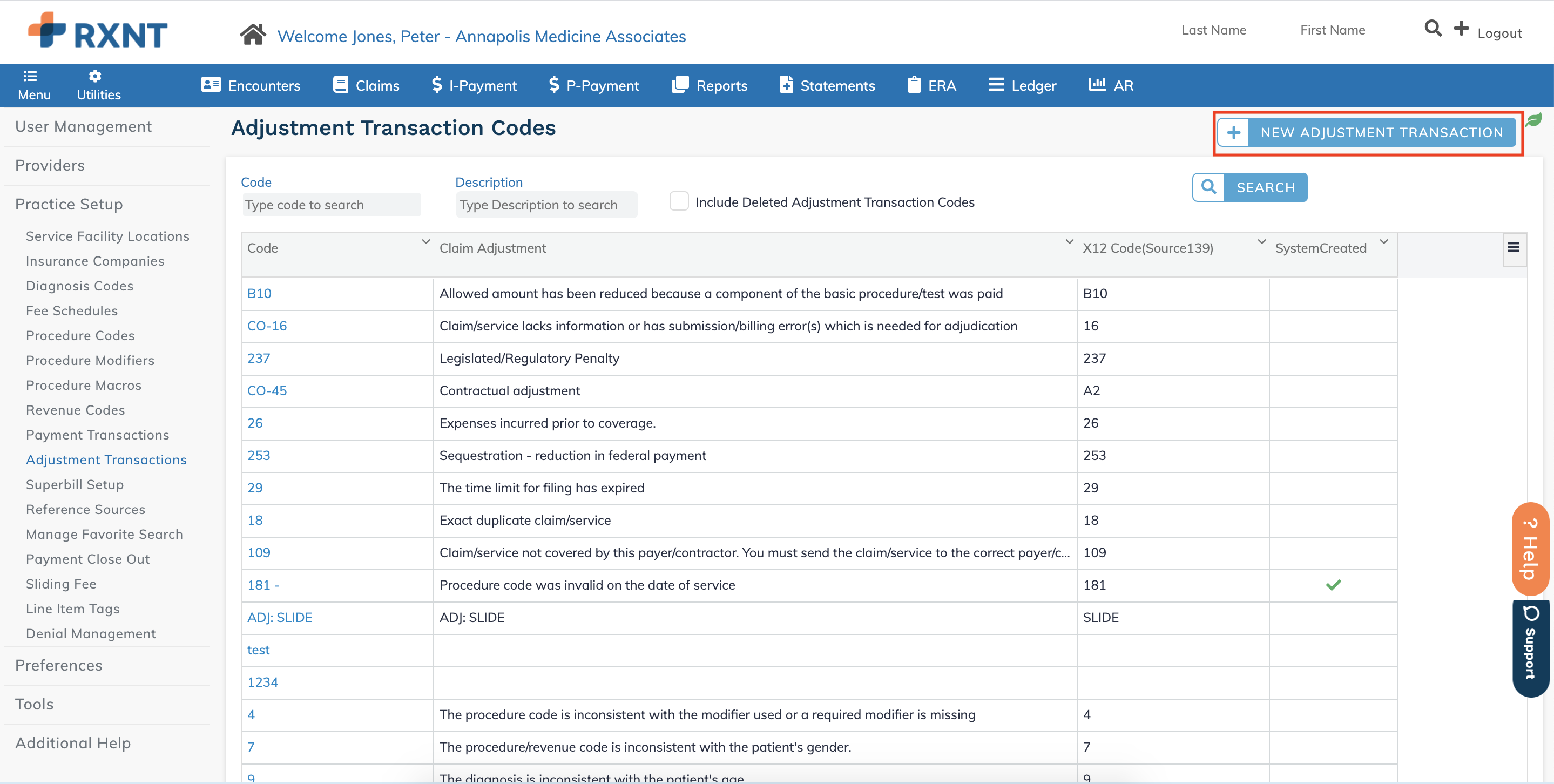Click the home icon next to Welcome
This screenshot has height=784, width=1554.
pos(253,35)
